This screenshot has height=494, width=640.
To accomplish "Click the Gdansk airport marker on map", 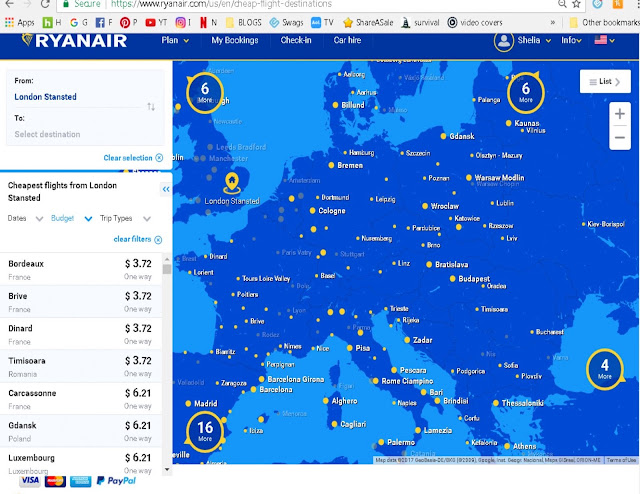I will pos(443,136).
